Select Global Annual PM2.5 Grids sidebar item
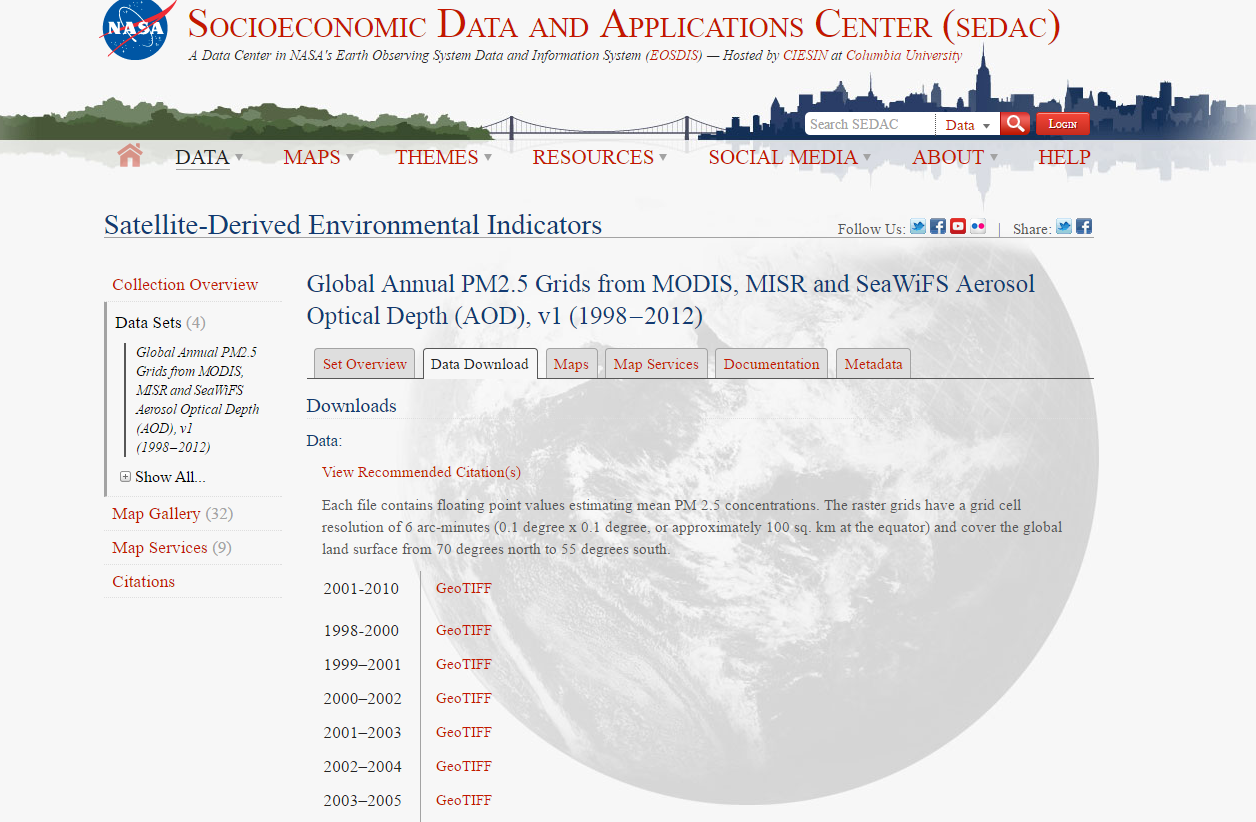 197,400
